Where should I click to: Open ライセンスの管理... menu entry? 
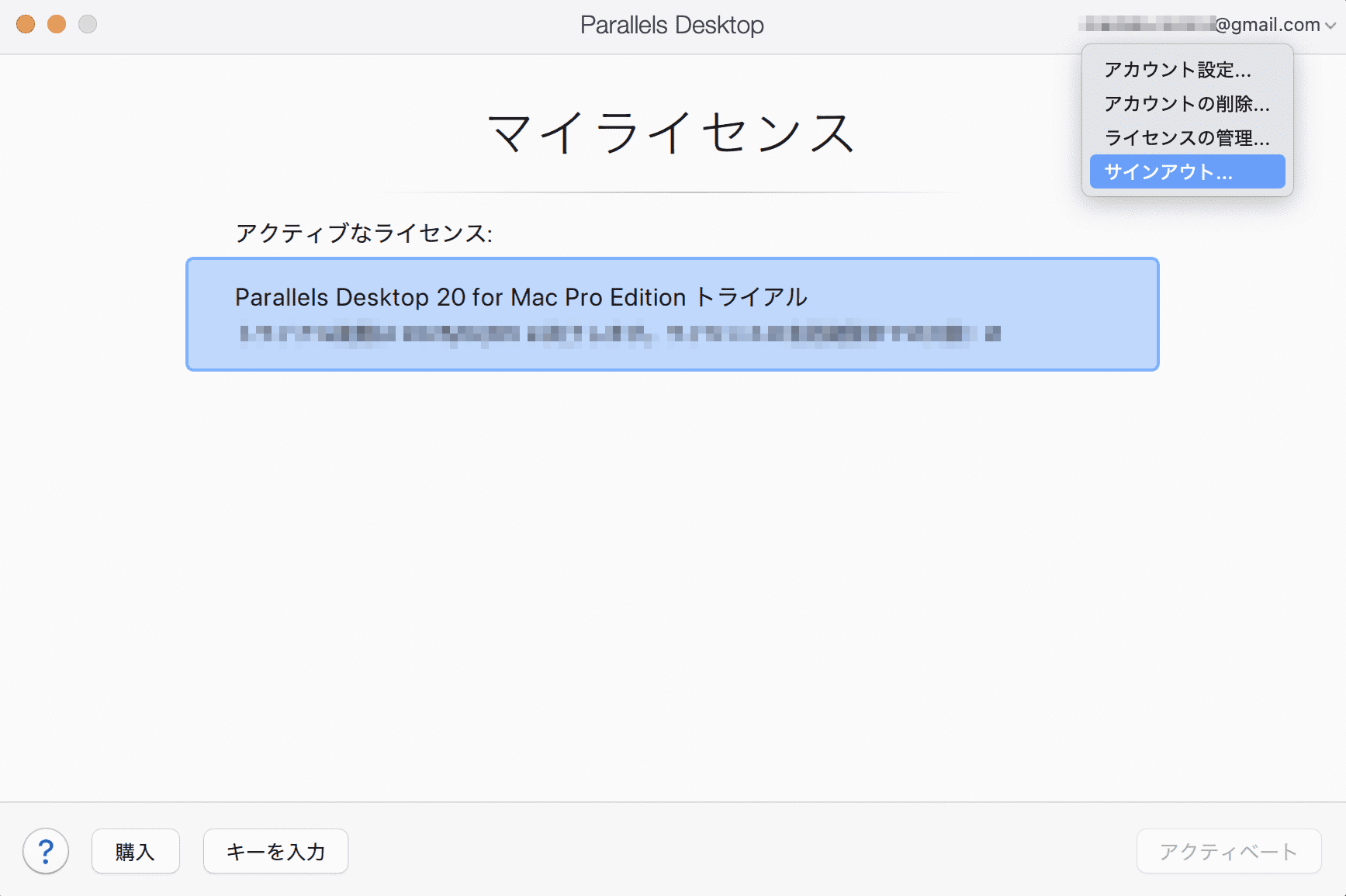[x=1187, y=138]
